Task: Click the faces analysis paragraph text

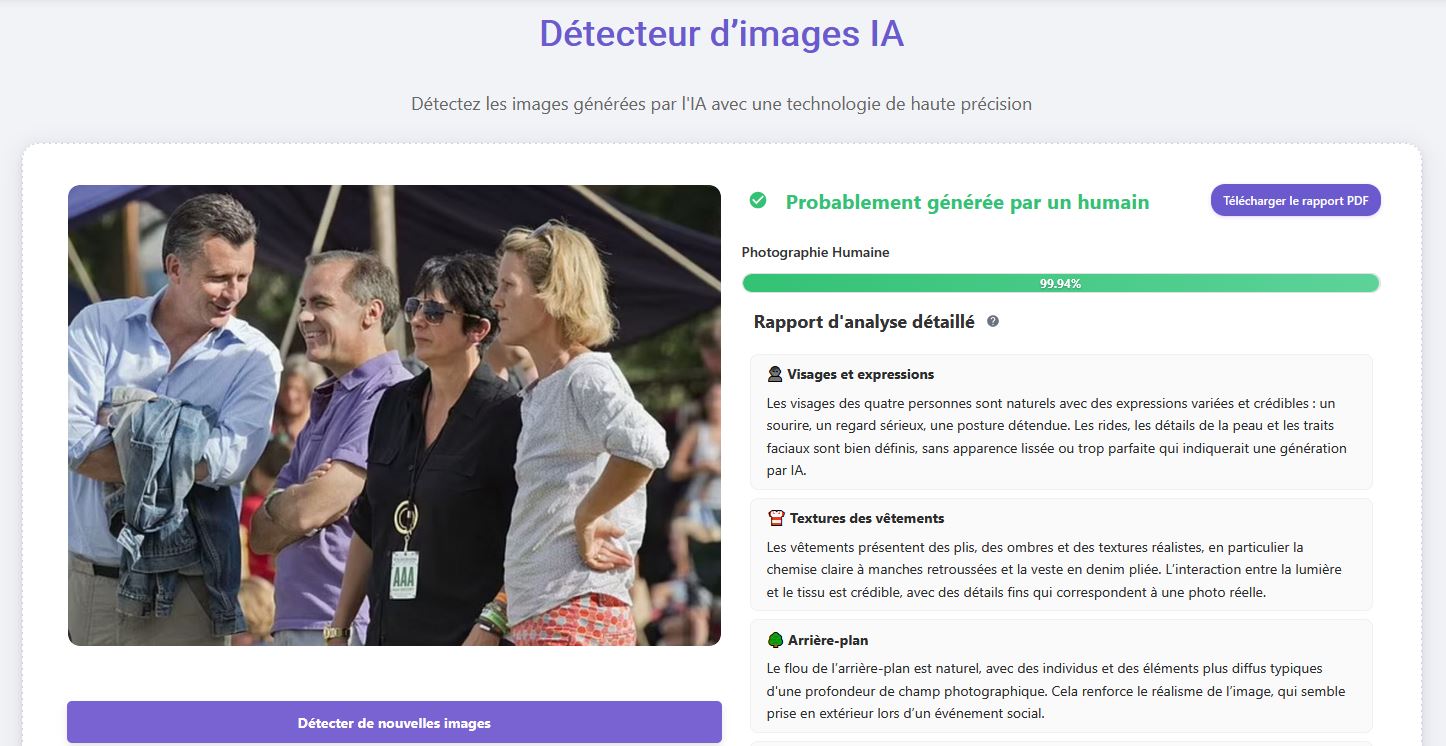Action: click(x=1056, y=436)
